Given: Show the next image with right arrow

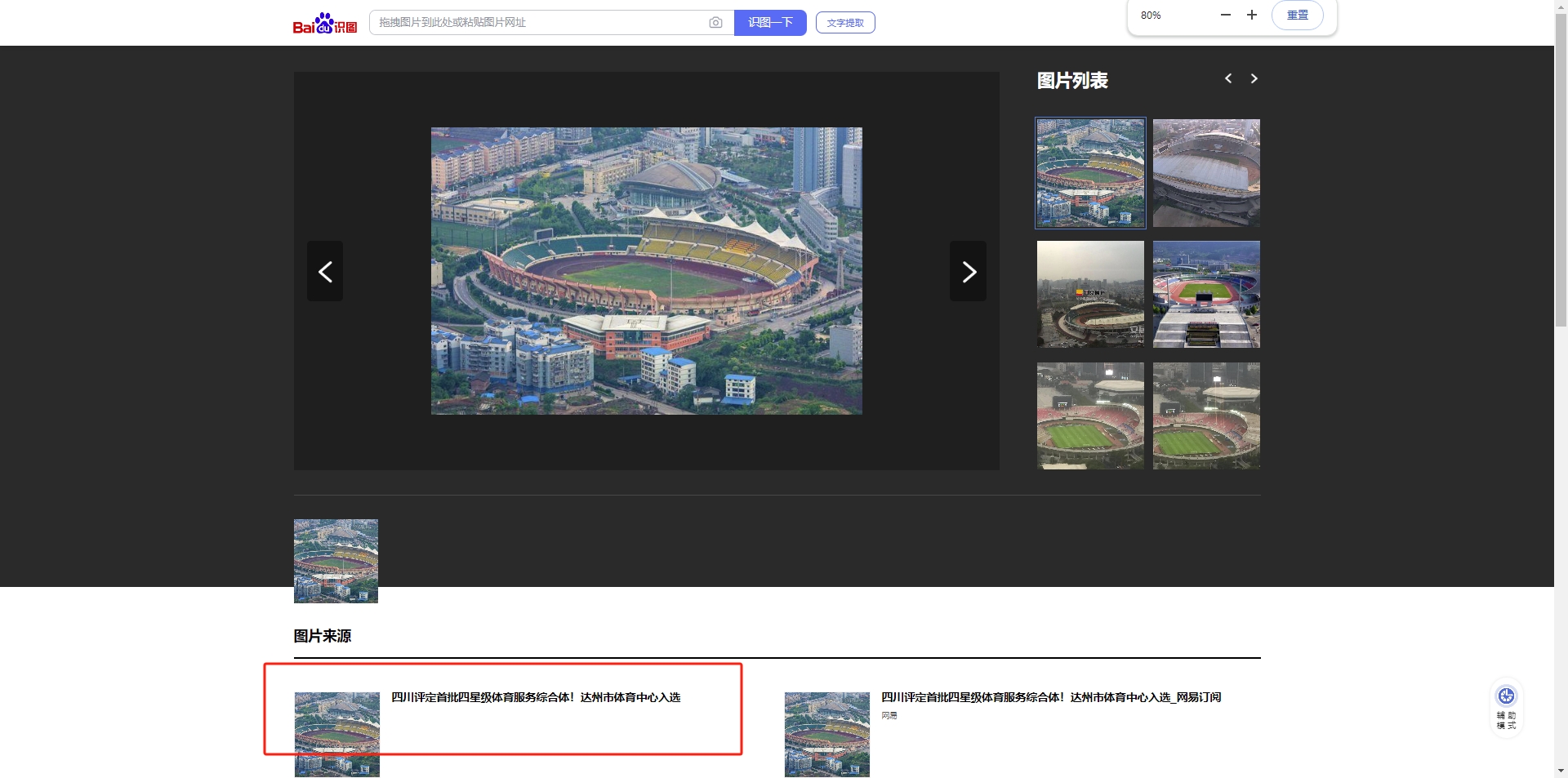Looking at the screenshot, I should 968,271.
